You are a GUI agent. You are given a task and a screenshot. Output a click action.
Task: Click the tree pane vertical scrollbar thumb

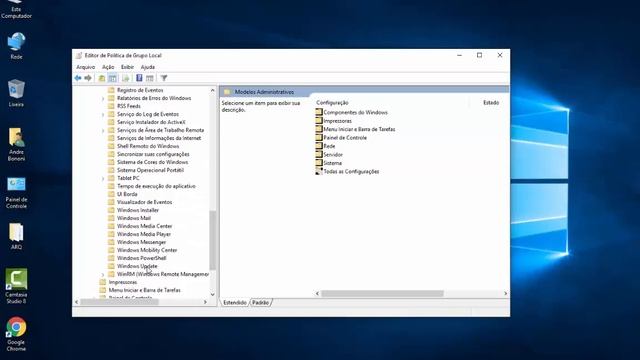tap(212, 240)
